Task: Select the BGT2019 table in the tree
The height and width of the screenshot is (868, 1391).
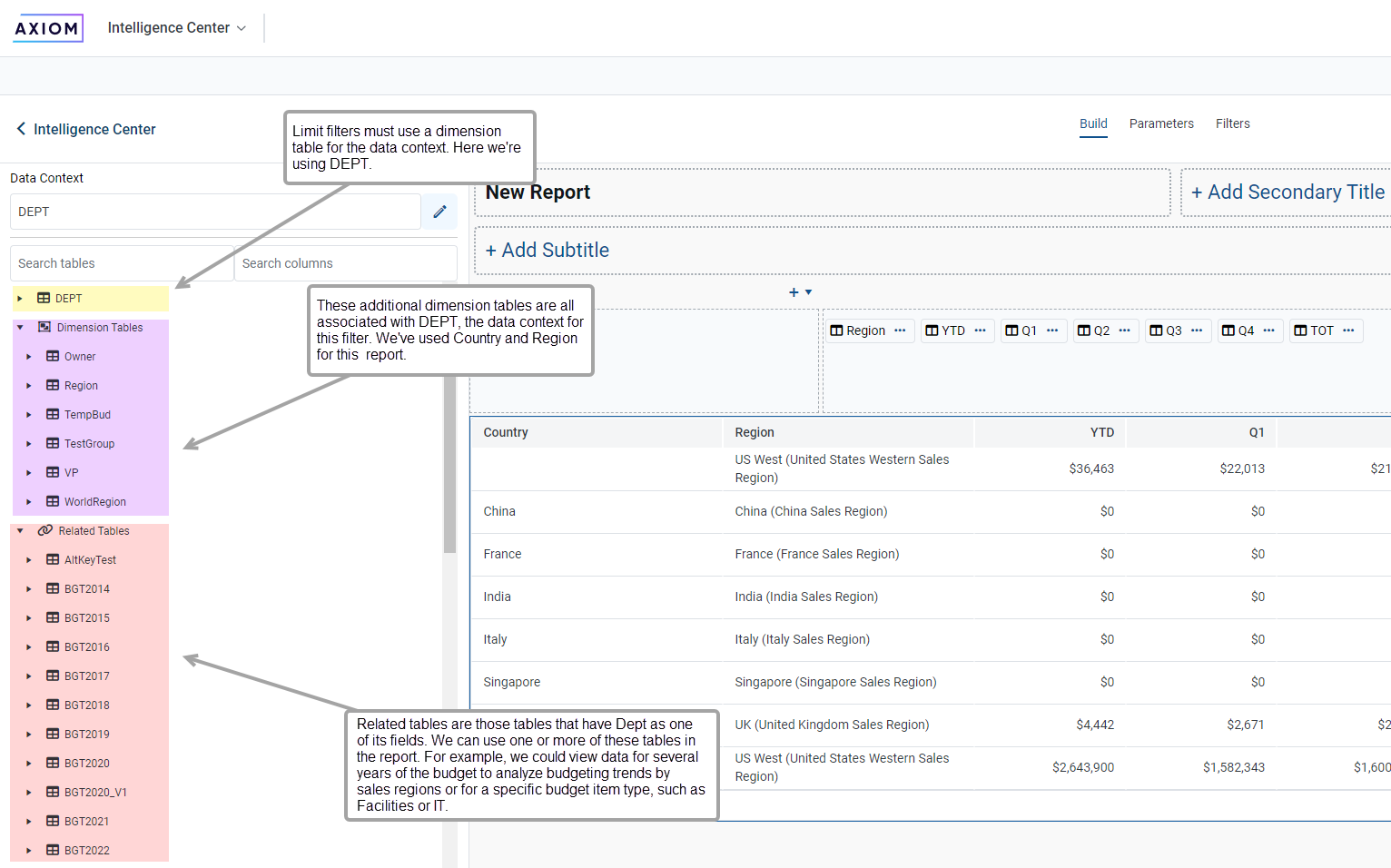Action: point(86,735)
